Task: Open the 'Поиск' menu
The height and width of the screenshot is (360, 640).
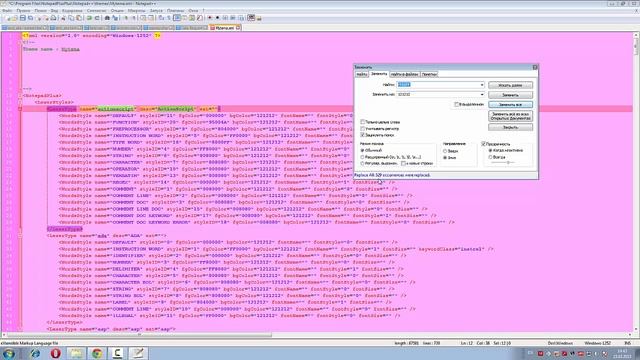Action: coord(40,11)
